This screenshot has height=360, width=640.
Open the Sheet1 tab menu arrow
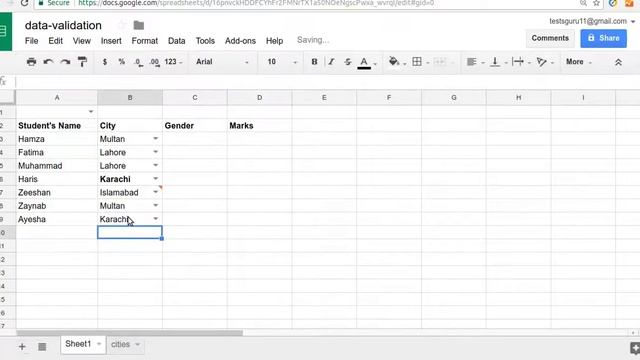[99, 344]
